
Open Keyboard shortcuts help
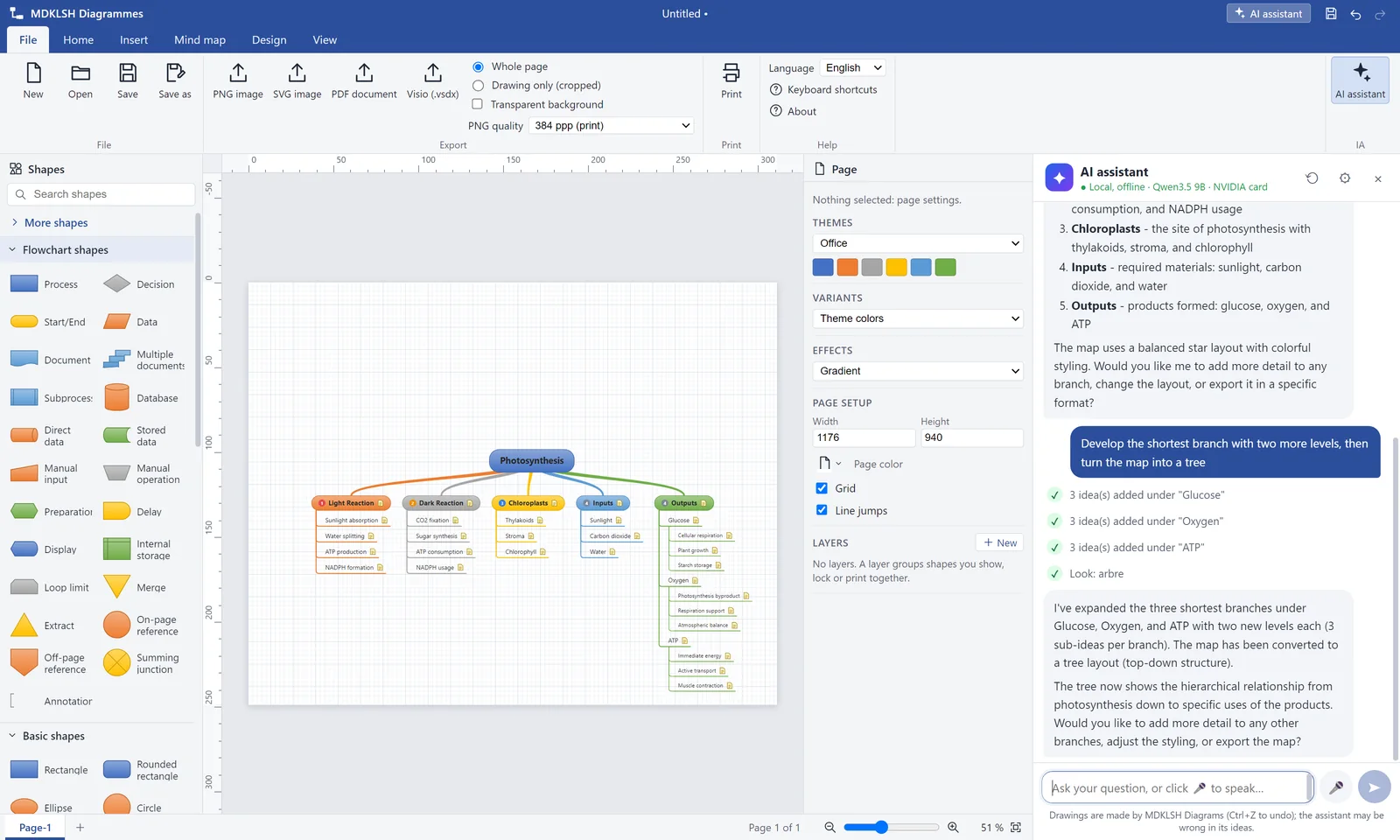(823, 89)
